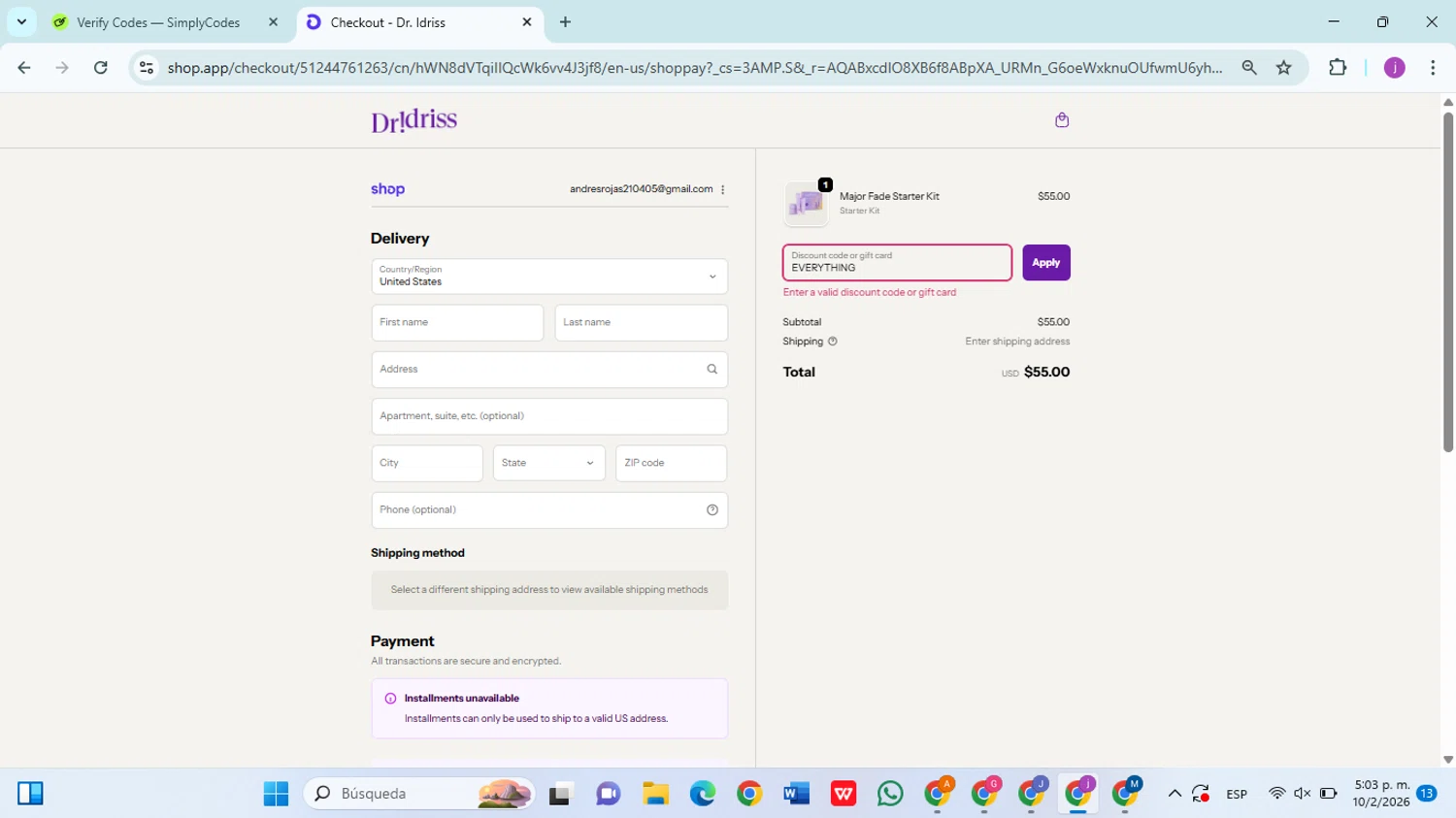Open Microsoft Edge from taskbar
The image size is (1456, 818).
[x=703, y=794]
